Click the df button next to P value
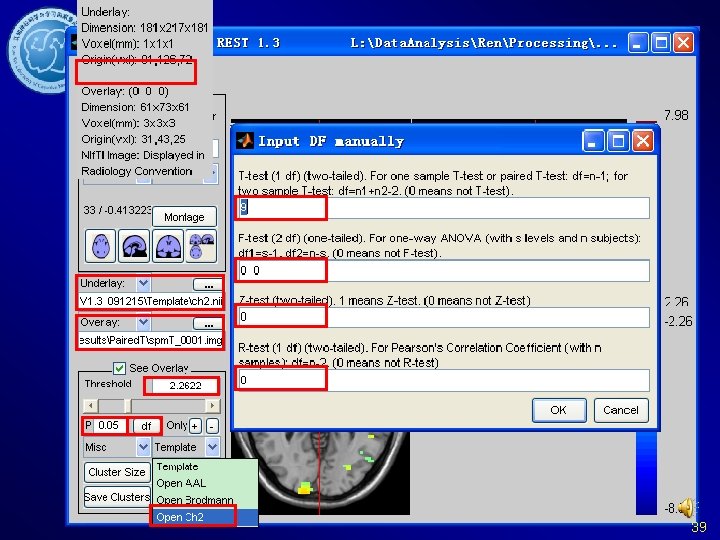The width and height of the screenshot is (720, 540). (x=146, y=426)
